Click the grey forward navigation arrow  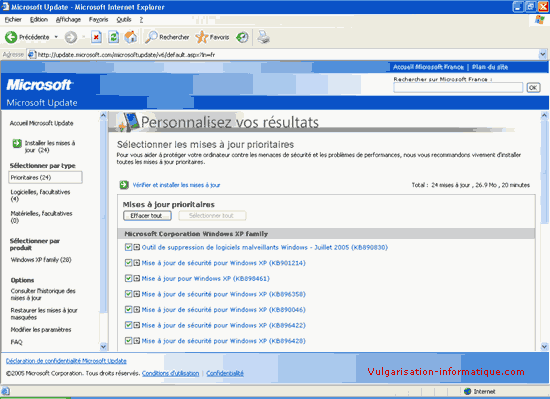[71, 37]
